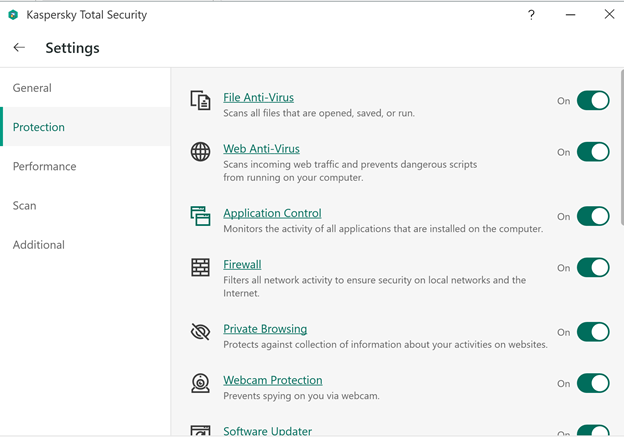This screenshot has height=438, width=624.
Task: Click the 'Scans incoming web traffic' description
Action: tap(350, 171)
